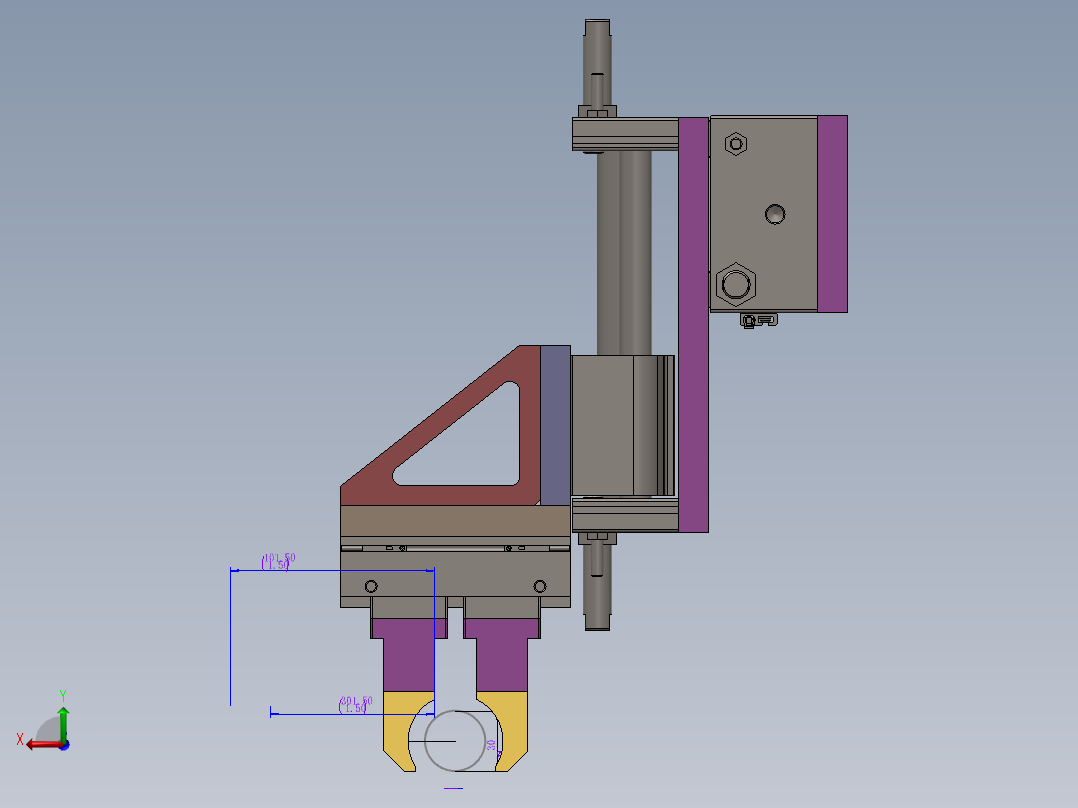
Task: Pick the sensor clip below the cylinder body
Action: coord(758,320)
